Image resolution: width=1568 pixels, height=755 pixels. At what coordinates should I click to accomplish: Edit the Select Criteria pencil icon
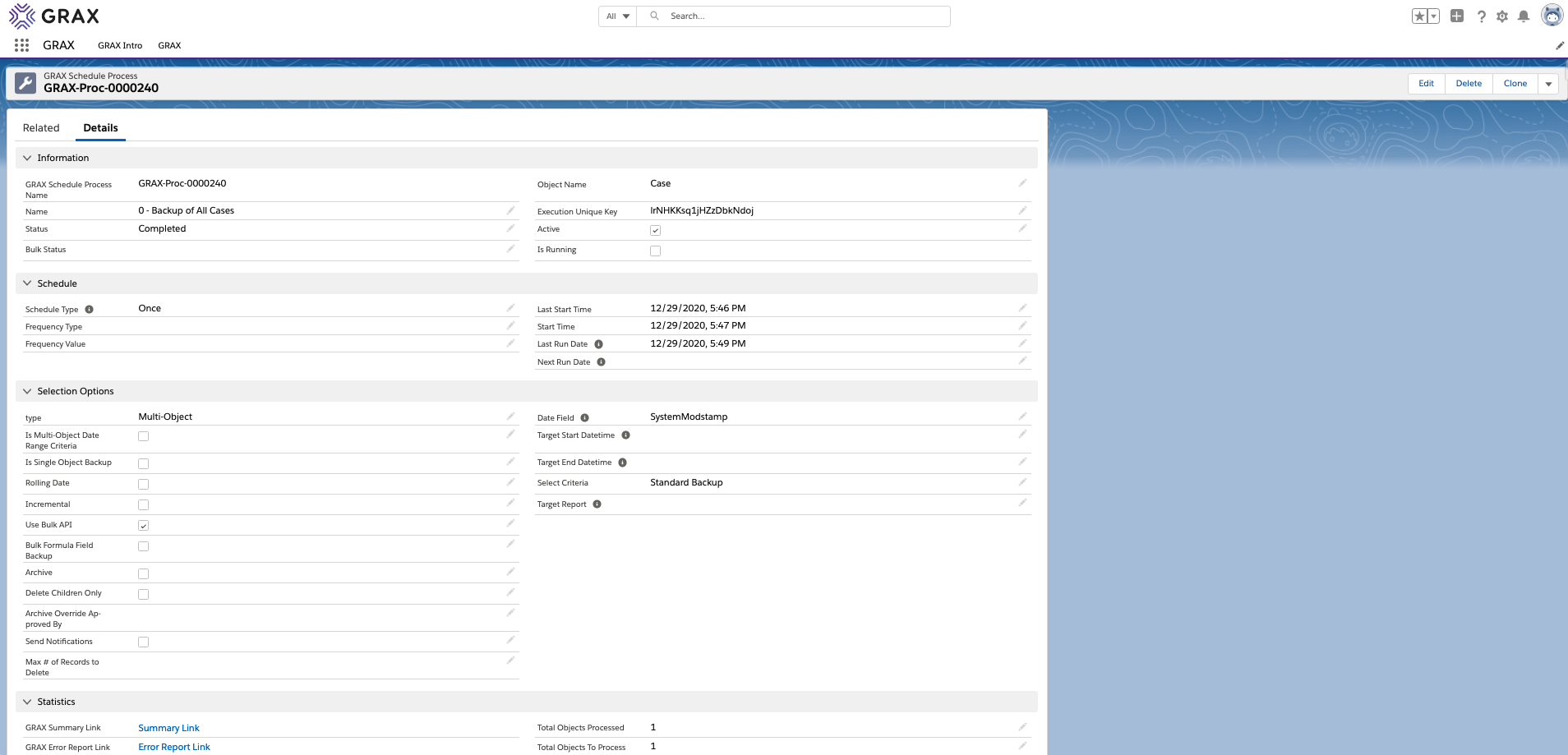pos(1022,482)
